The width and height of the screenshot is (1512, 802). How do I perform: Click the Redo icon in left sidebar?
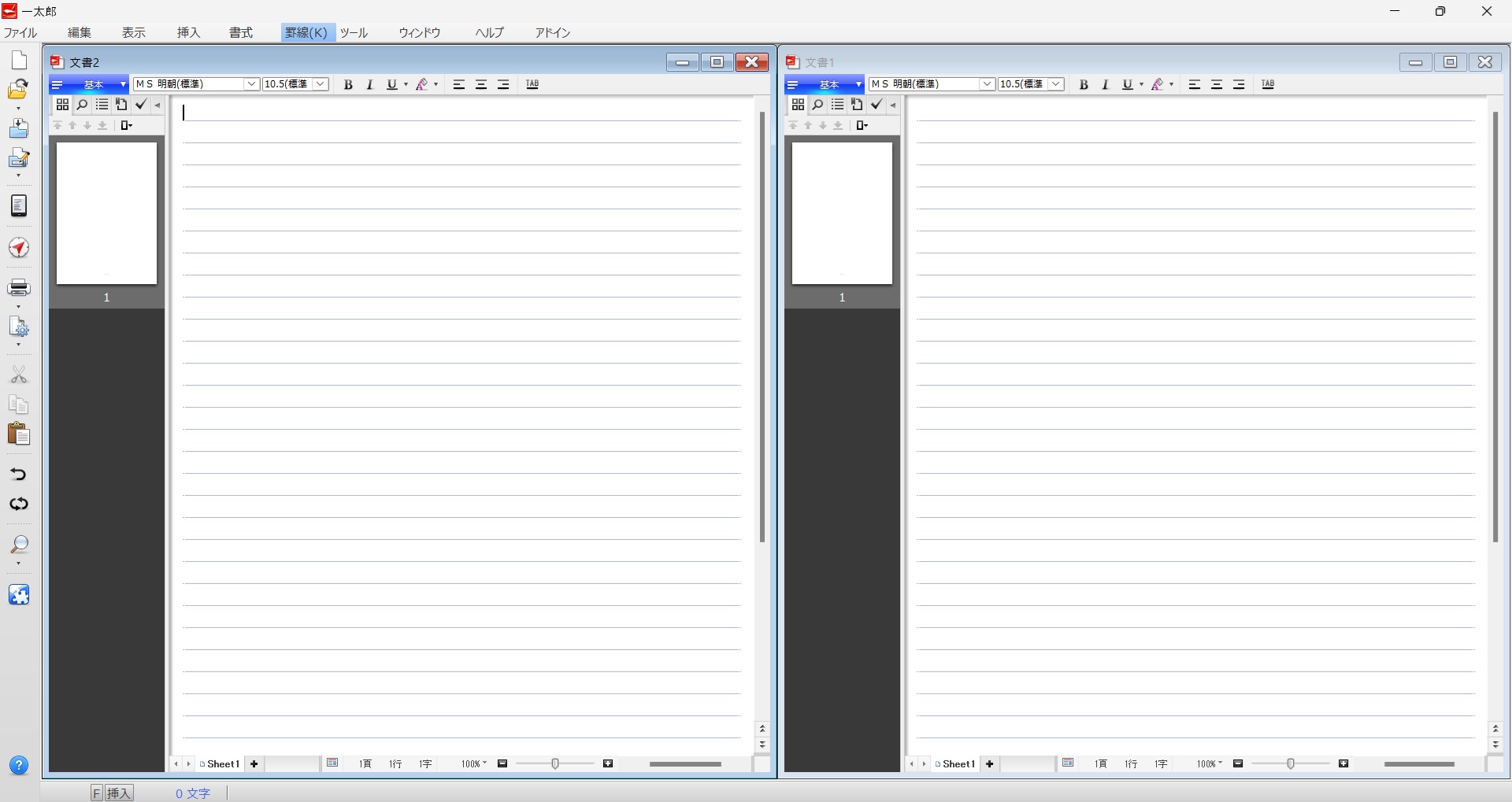(19, 504)
